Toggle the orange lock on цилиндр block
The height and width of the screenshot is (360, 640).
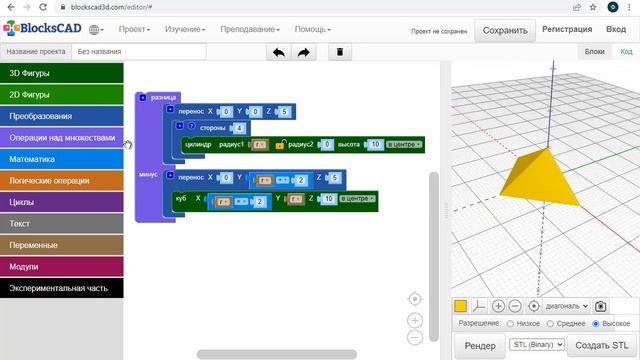[x=280, y=144]
